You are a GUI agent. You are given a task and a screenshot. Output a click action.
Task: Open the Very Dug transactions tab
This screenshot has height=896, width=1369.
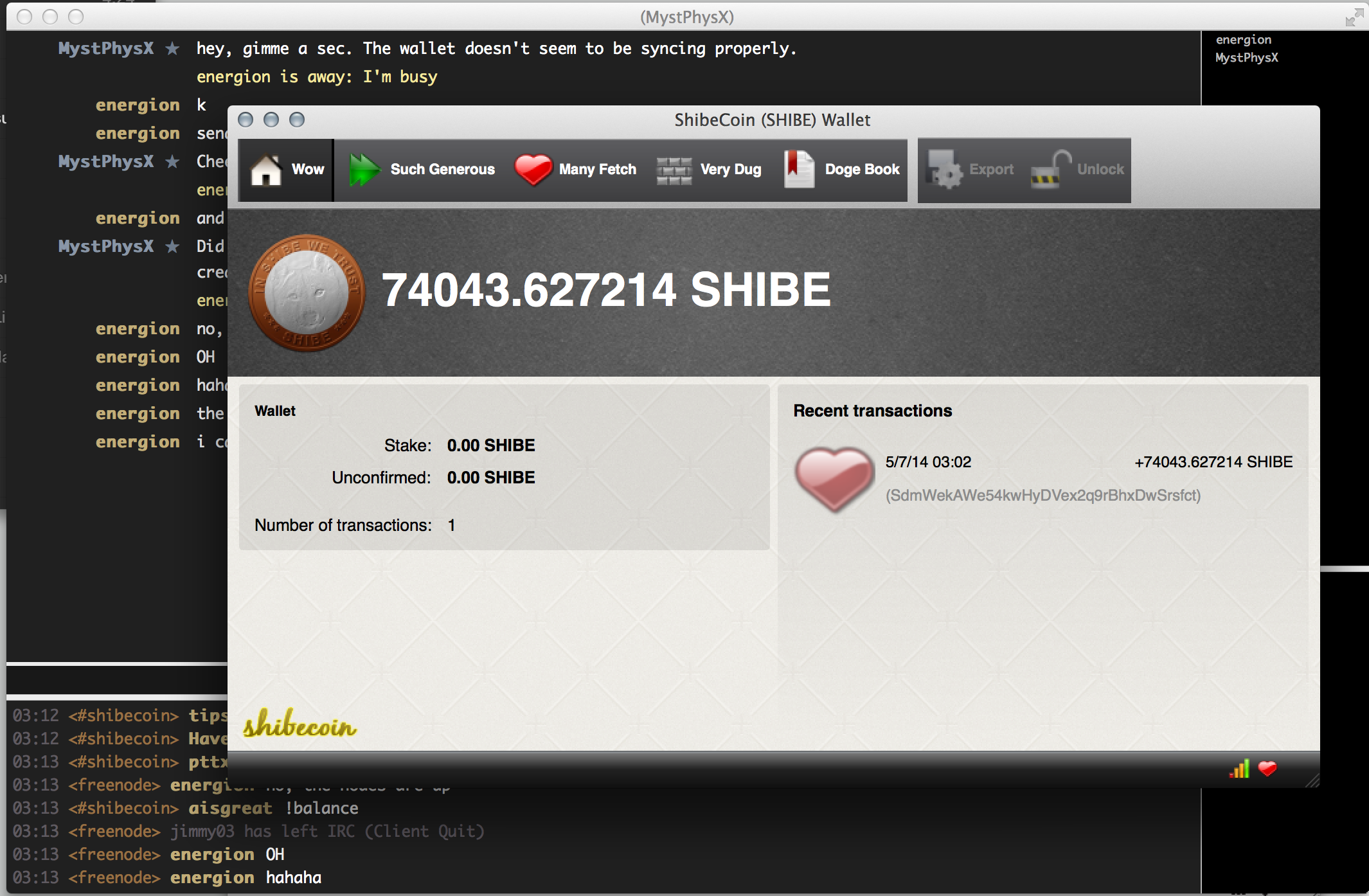coord(709,170)
